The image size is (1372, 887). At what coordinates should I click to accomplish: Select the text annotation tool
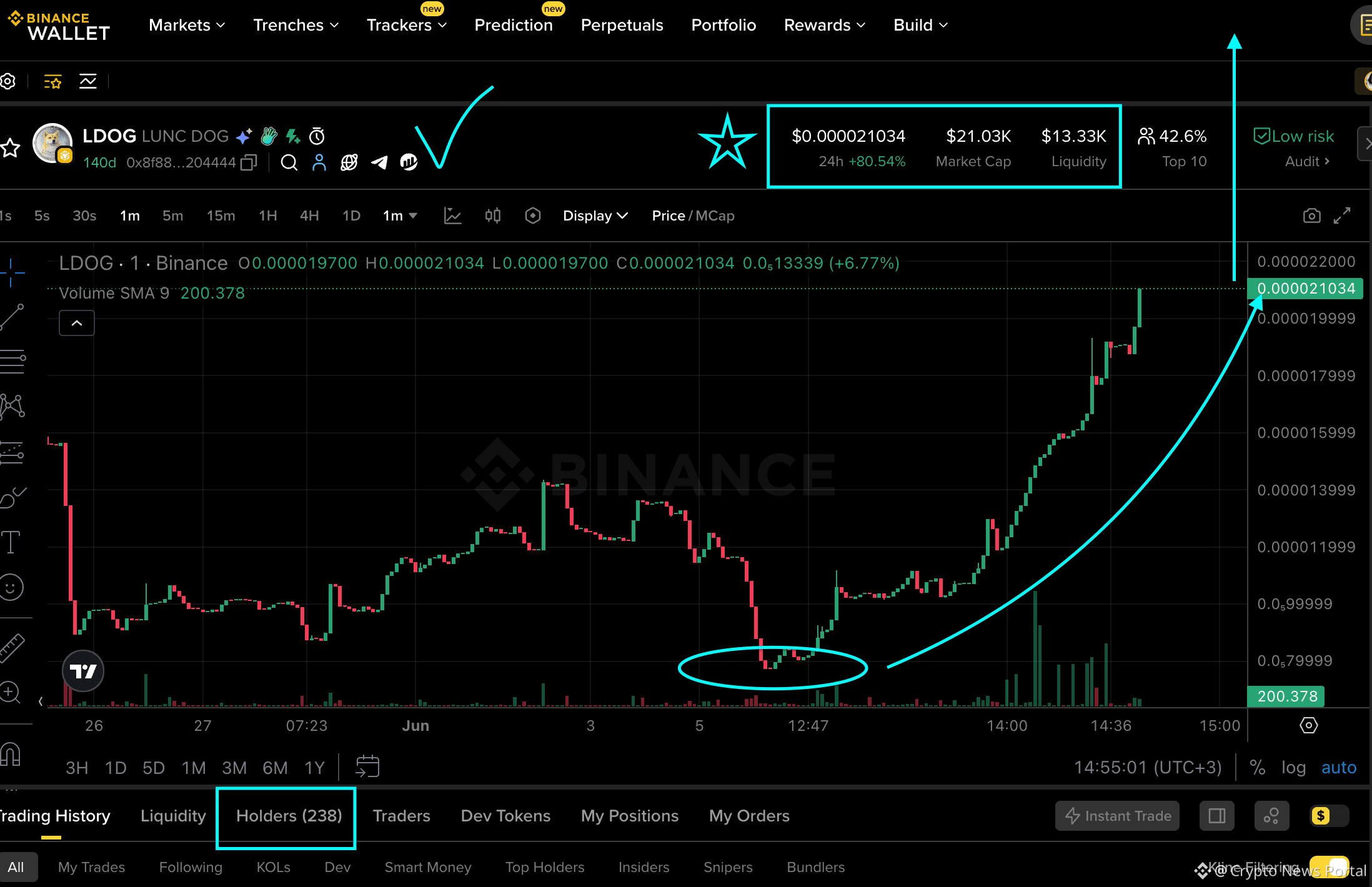point(11,542)
